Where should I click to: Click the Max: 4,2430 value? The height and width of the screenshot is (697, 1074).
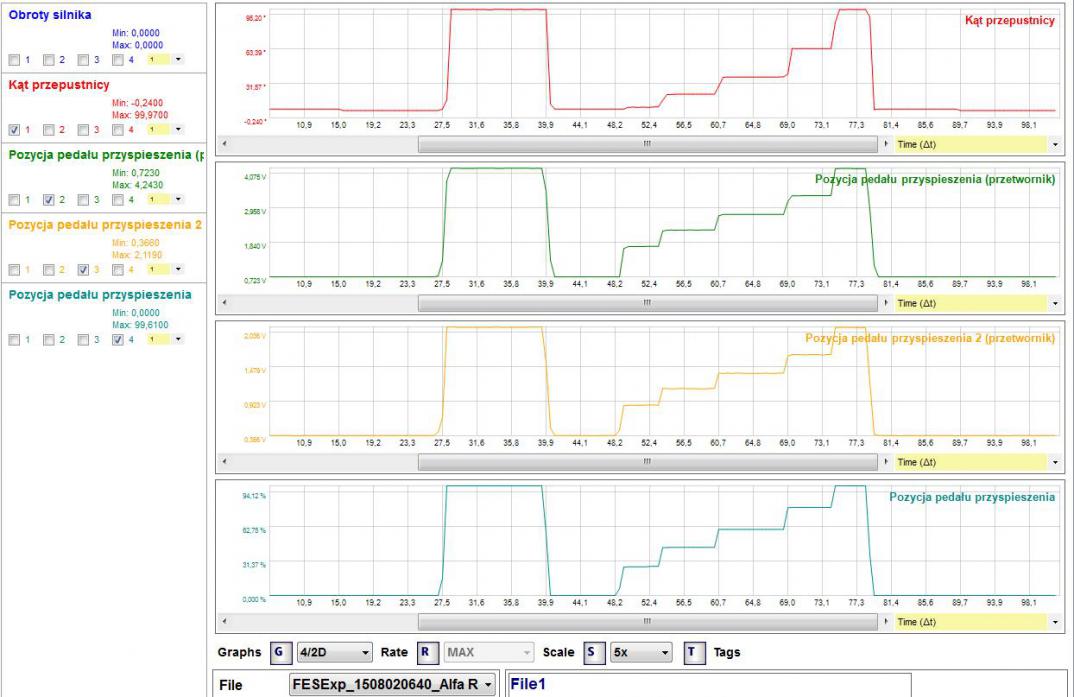138,185
